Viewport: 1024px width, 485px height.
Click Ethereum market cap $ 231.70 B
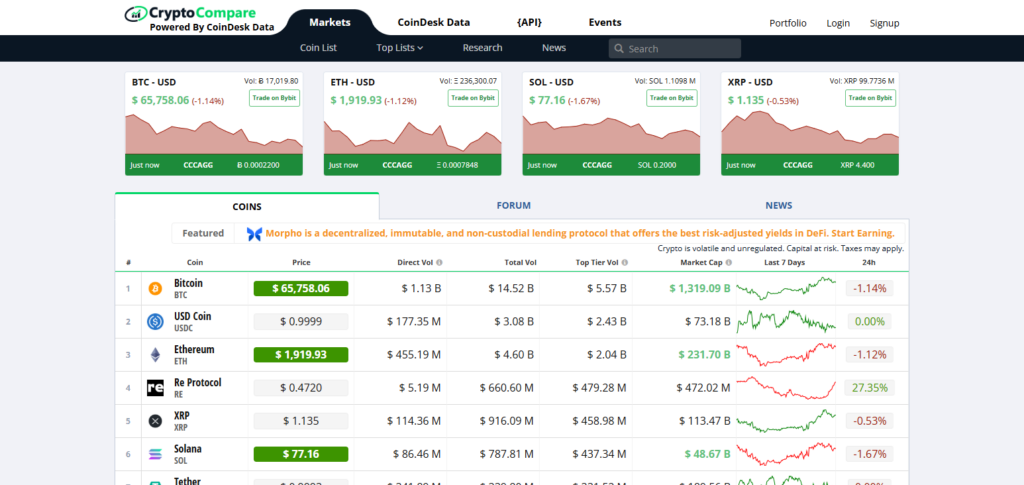point(705,354)
